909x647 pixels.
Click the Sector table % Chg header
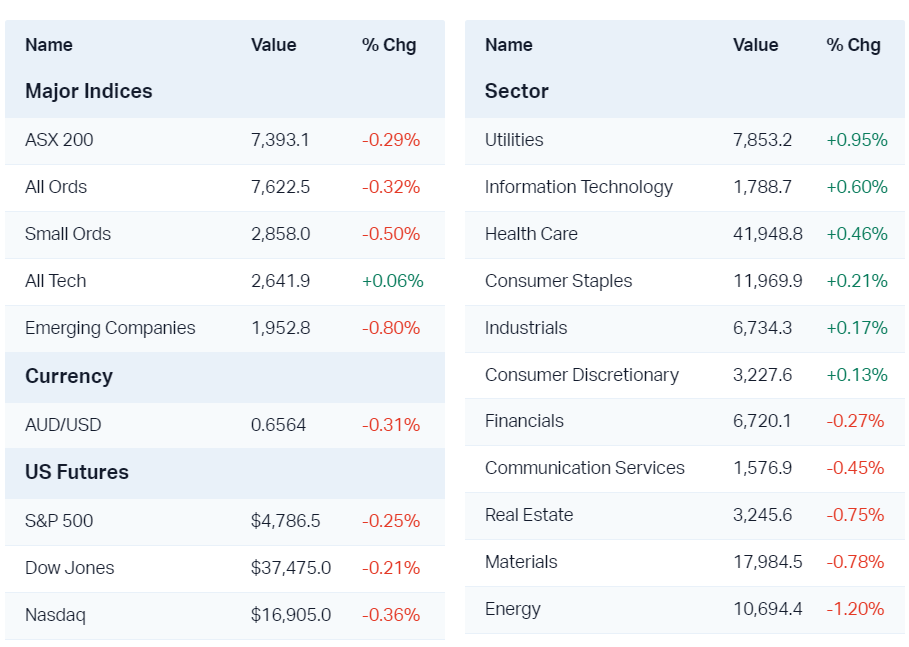coord(853,45)
